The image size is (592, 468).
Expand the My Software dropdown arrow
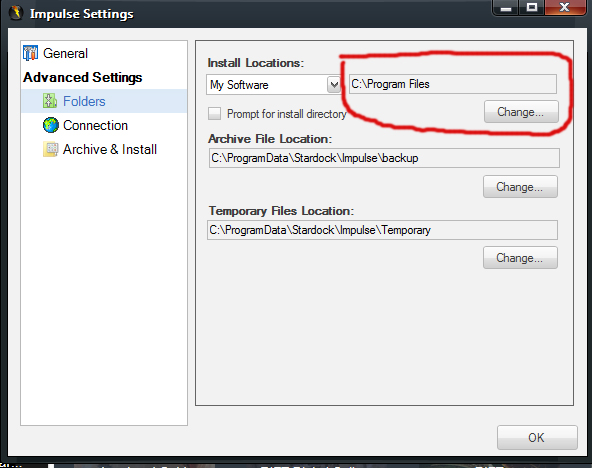(x=334, y=85)
